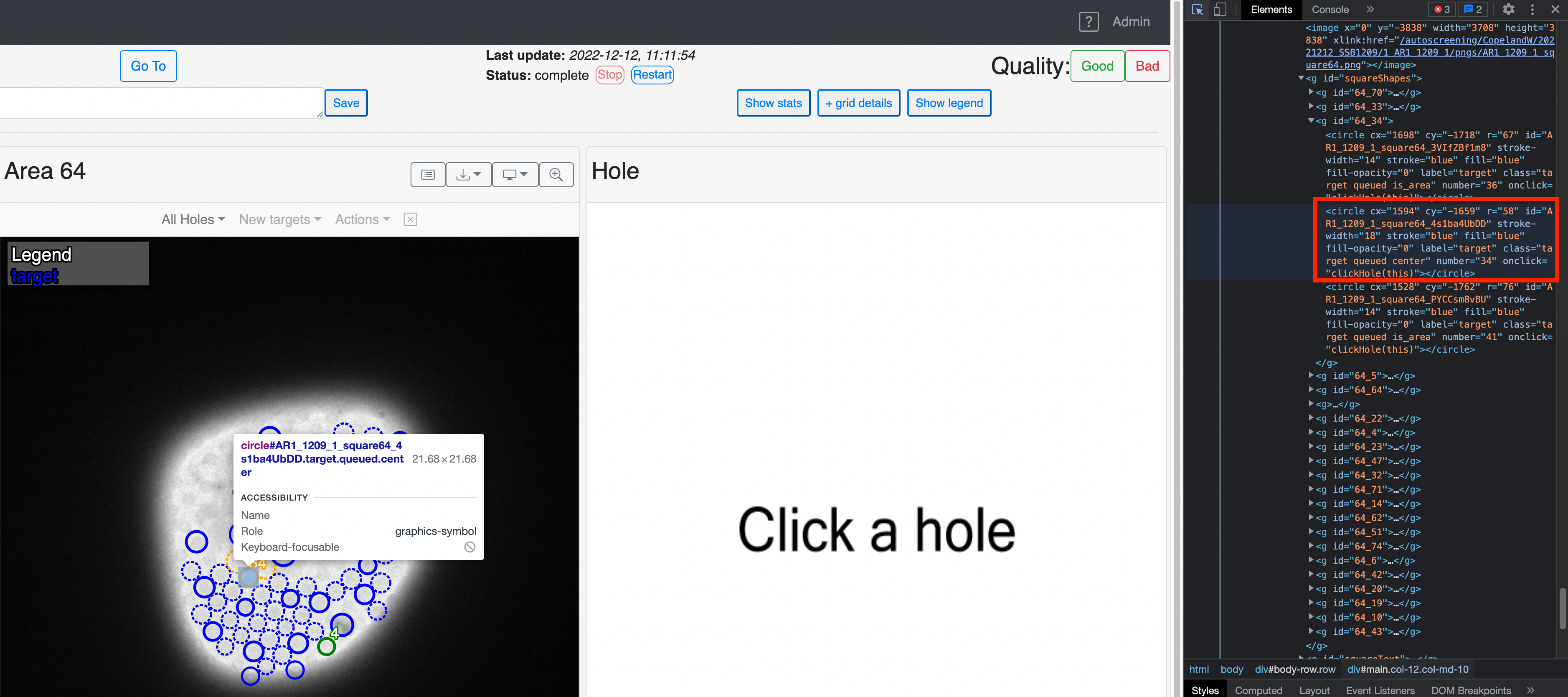Screen dimensions: 1568x697
Task: Toggle DevTools device toolbar icon
Action: [x=1220, y=9]
